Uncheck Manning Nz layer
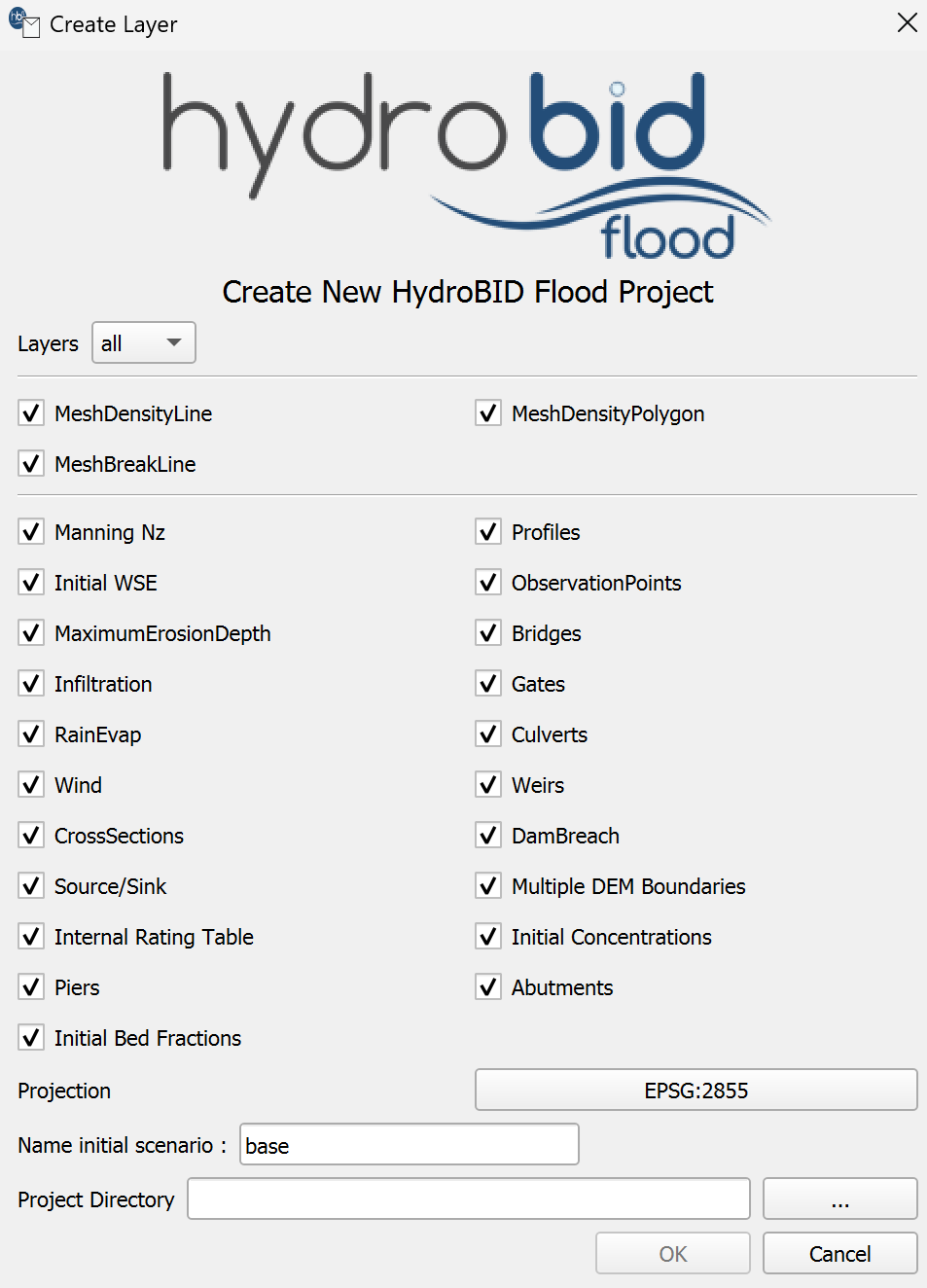Screen dimensions: 927x1288 [31, 532]
